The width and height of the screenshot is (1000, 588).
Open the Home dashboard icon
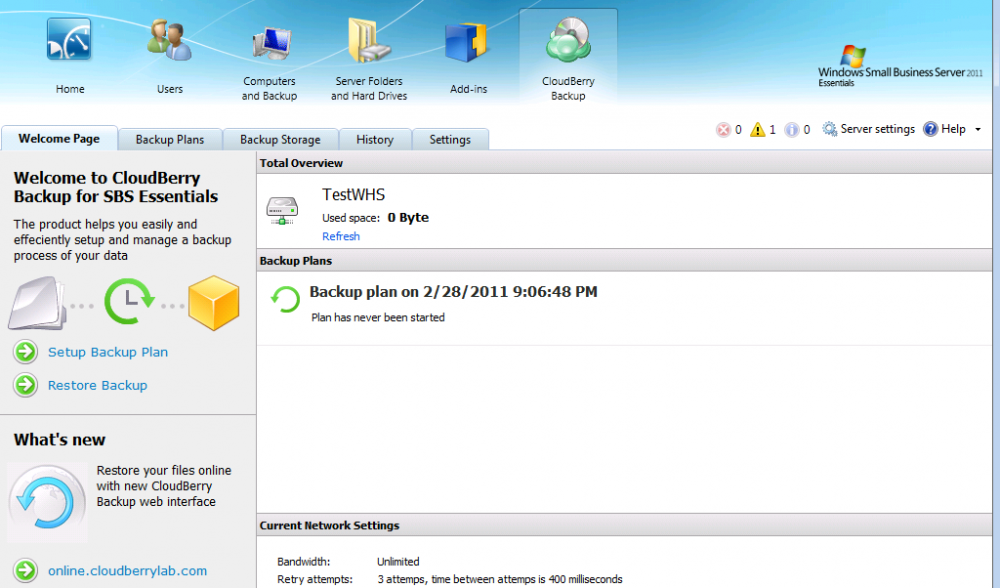point(69,40)
